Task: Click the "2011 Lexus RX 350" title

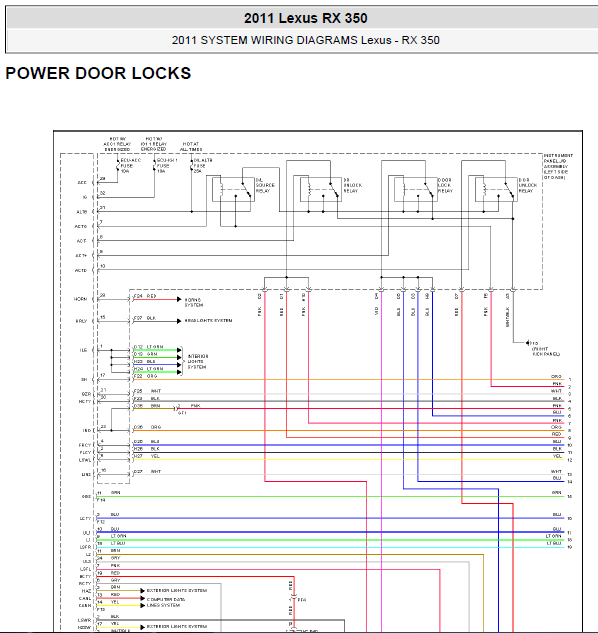Action: click(306, 18)
